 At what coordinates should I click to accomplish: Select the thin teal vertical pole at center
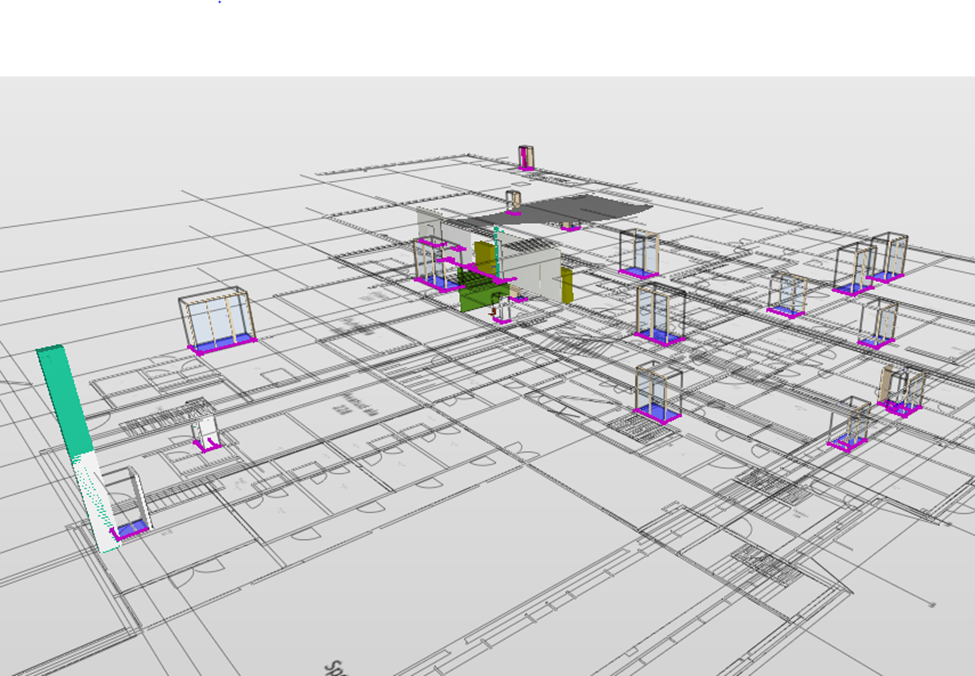click(x=497, y=254)
